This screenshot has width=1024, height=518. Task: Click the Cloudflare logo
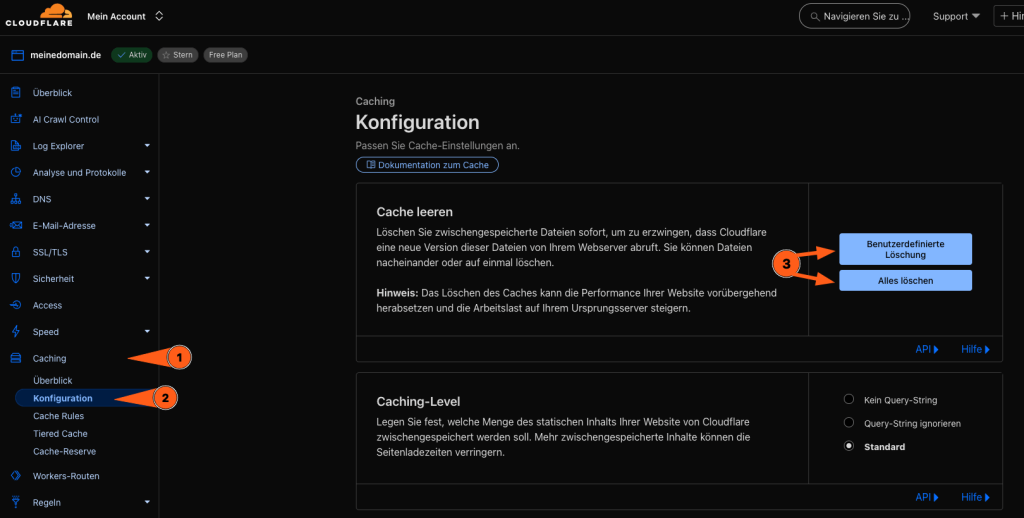coord(38,15)
